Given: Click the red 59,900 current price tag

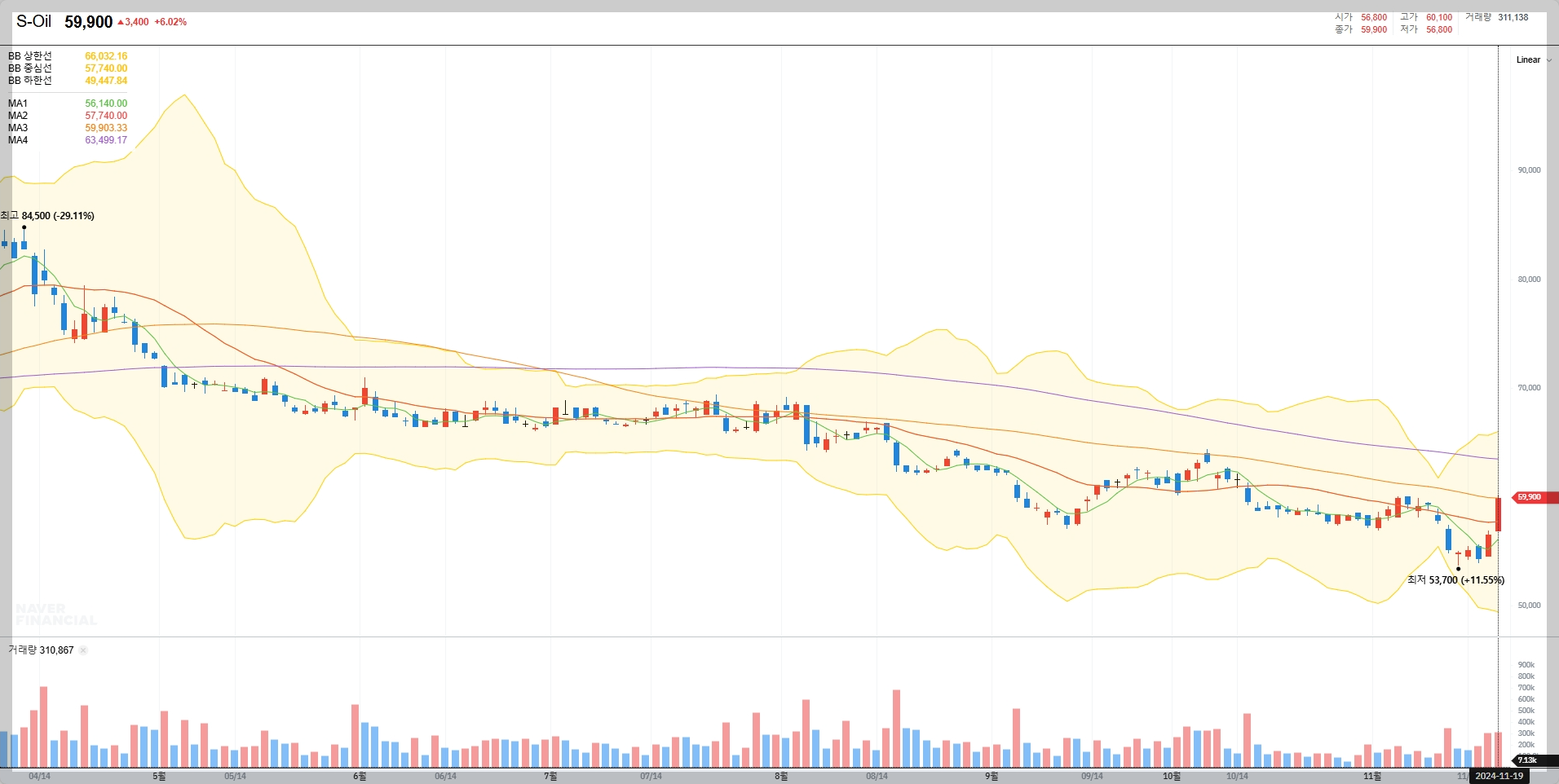Looking at the screenshot, I should click(x=1534, y=497).
